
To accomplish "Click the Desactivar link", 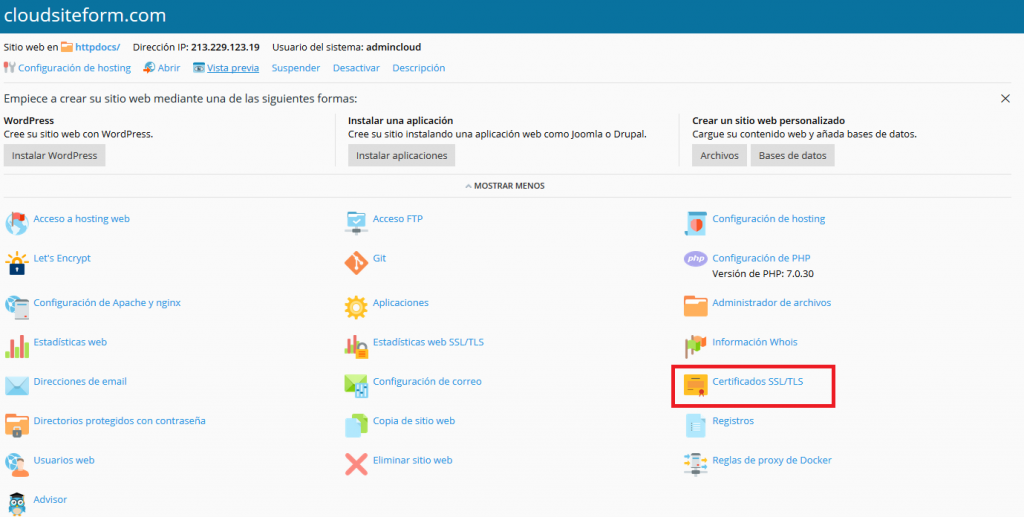I will (x=356, y=68).
